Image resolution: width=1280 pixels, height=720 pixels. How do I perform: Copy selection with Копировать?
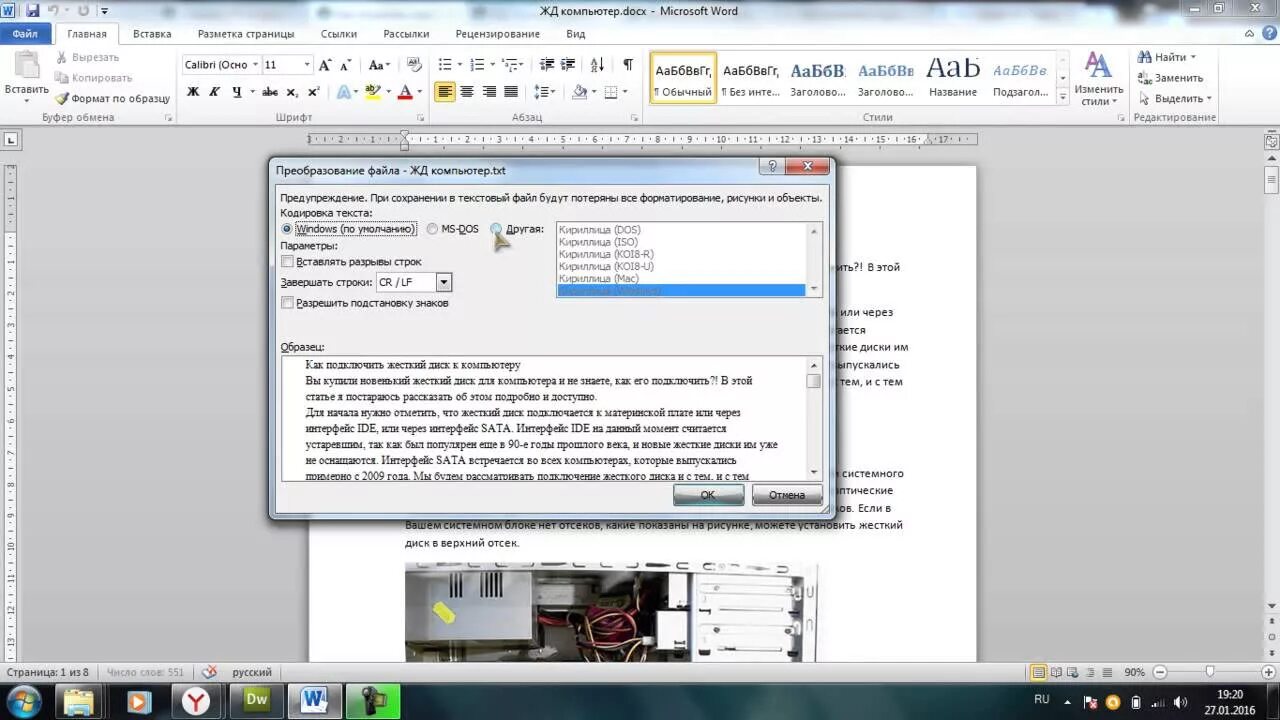pyautogui.click(x=93, y=78)
